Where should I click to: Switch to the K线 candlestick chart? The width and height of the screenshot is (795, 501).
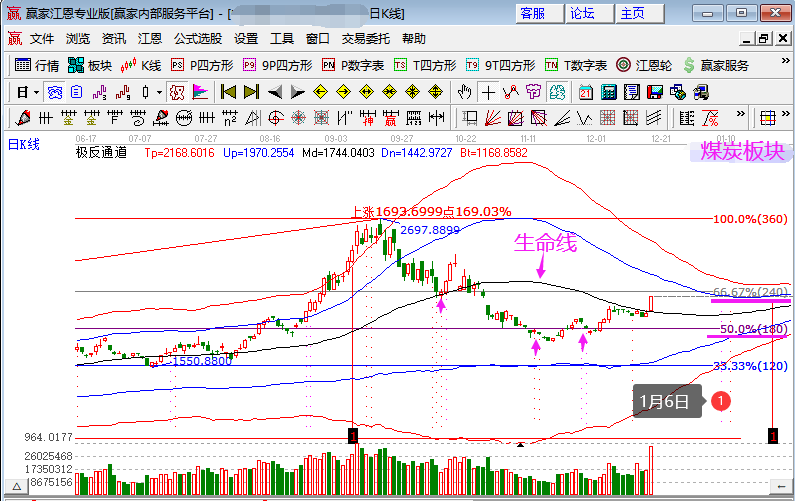140,65
